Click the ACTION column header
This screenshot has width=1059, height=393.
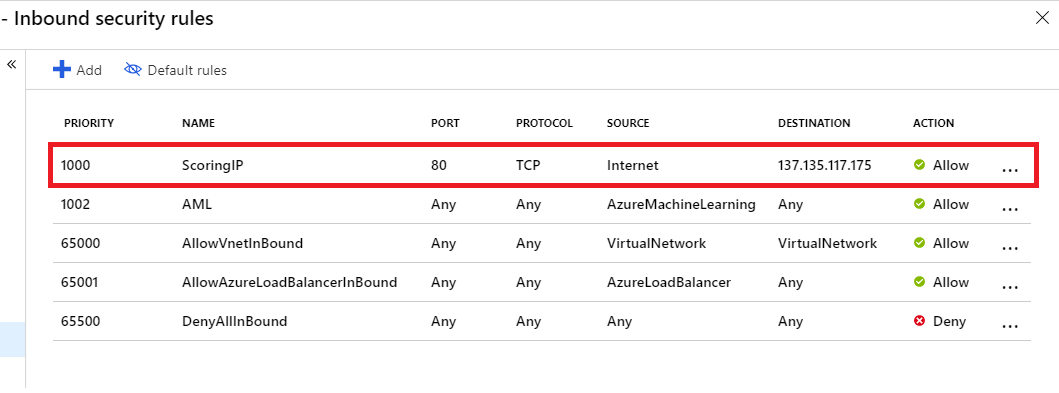coord(933,124)
